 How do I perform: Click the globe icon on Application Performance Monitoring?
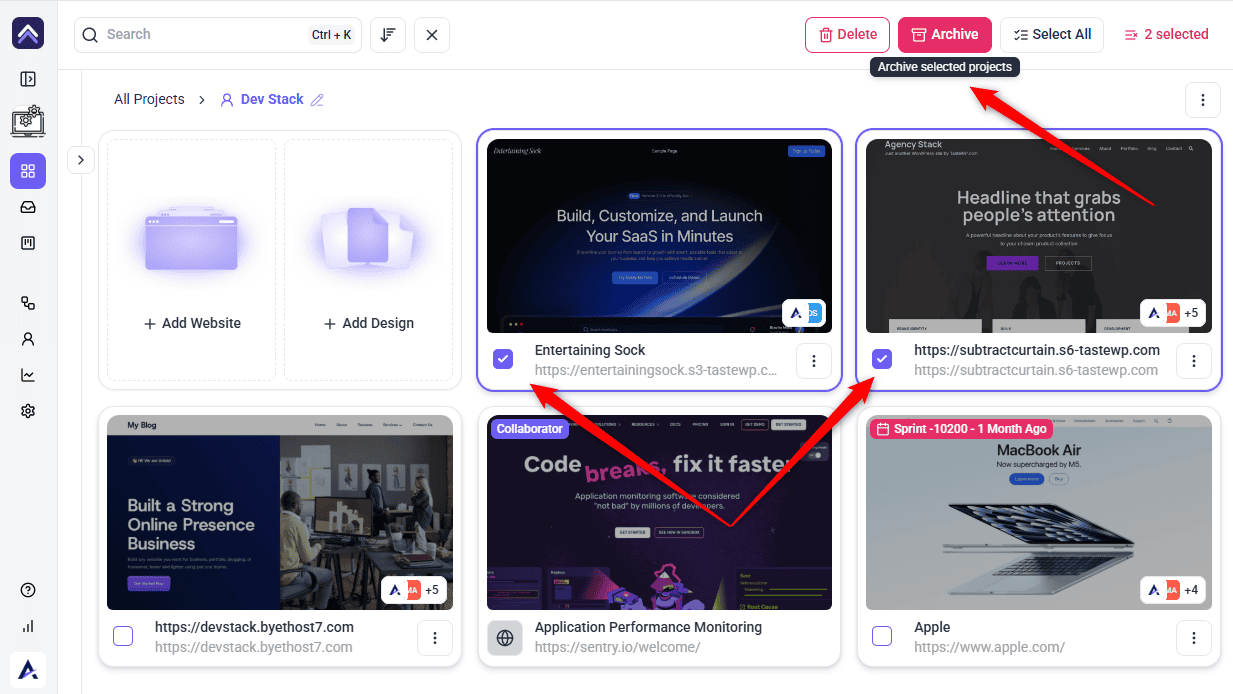(505, 638)
